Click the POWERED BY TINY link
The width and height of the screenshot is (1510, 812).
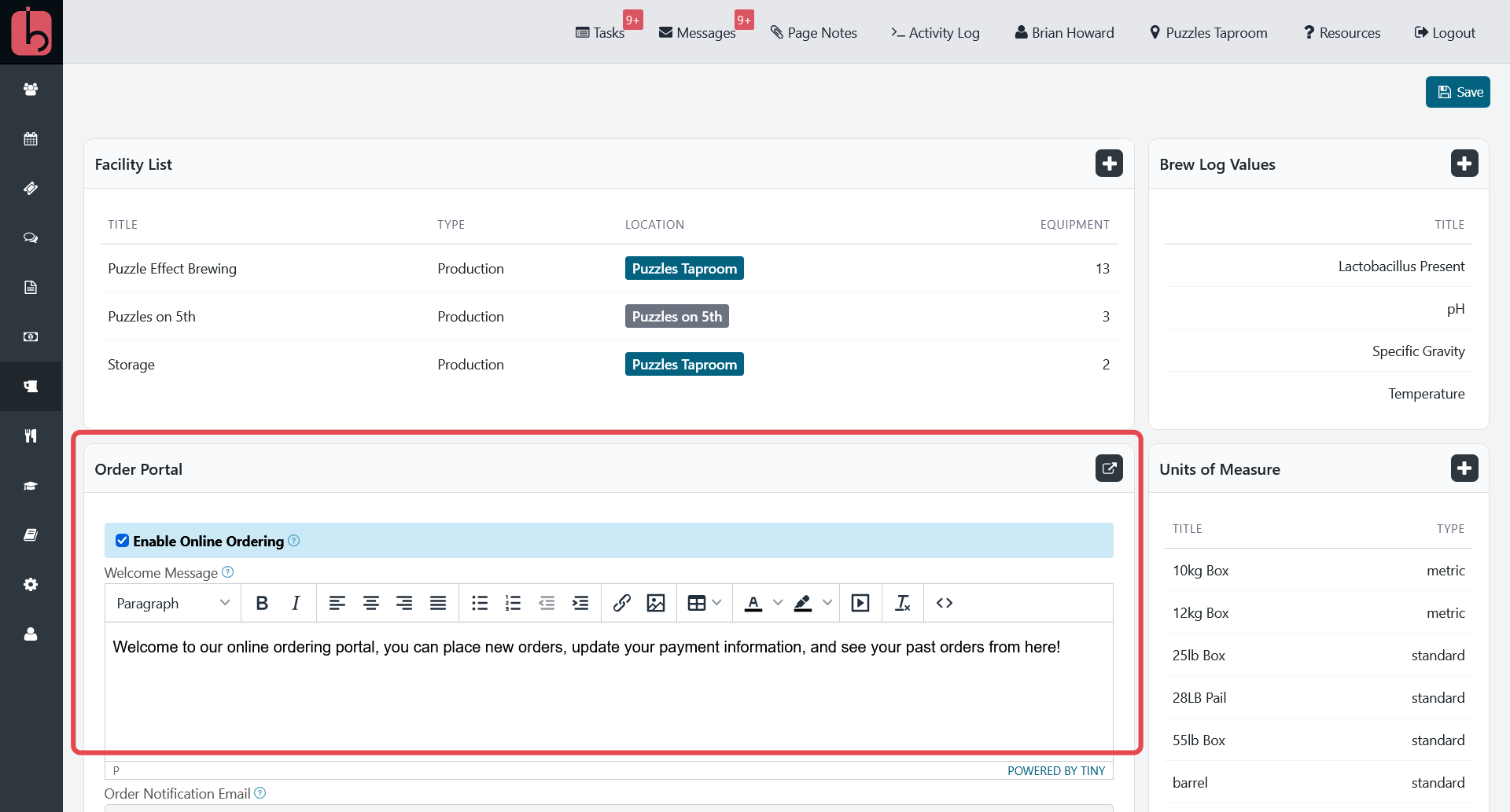click(1056, 770)
